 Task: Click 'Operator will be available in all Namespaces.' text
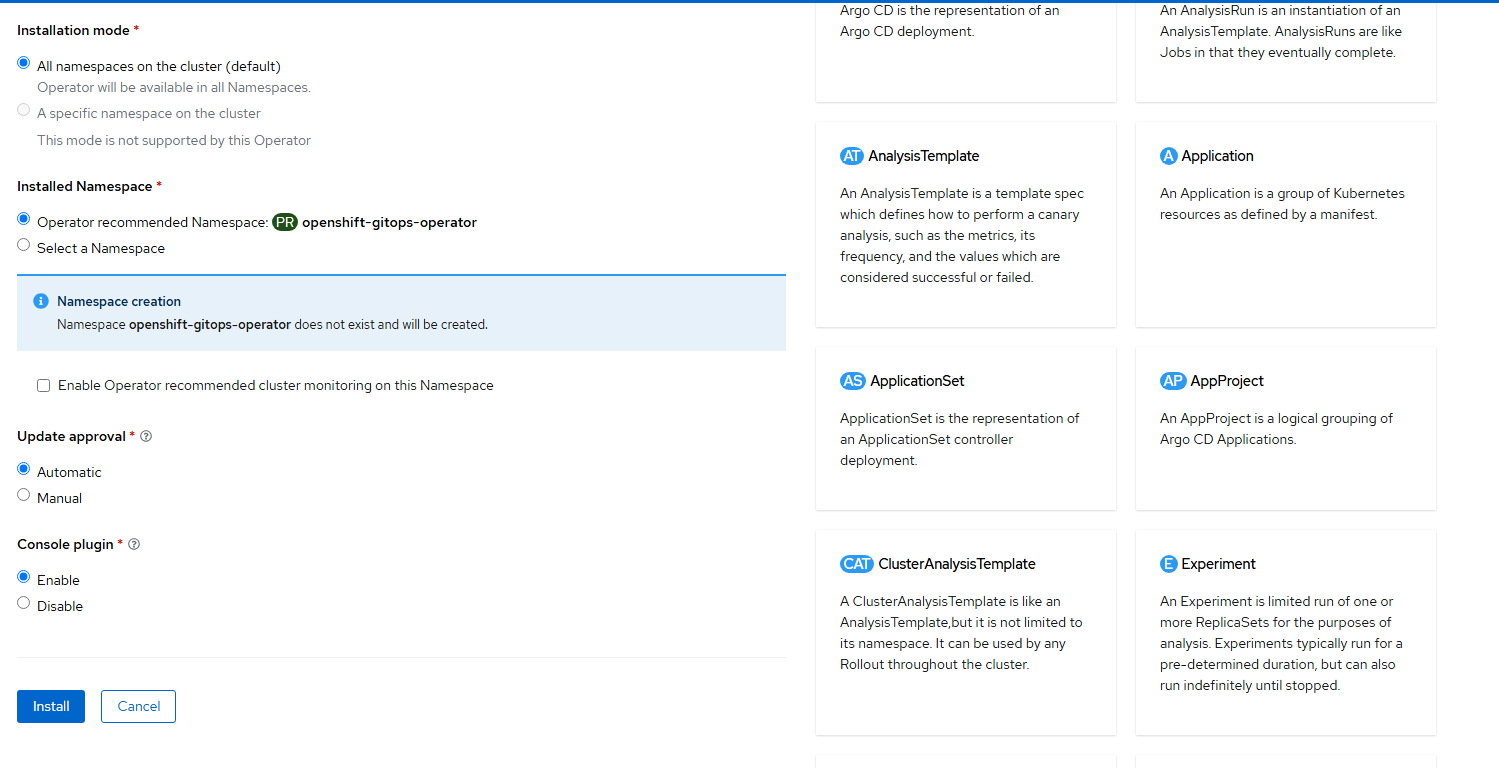[174, 87]
